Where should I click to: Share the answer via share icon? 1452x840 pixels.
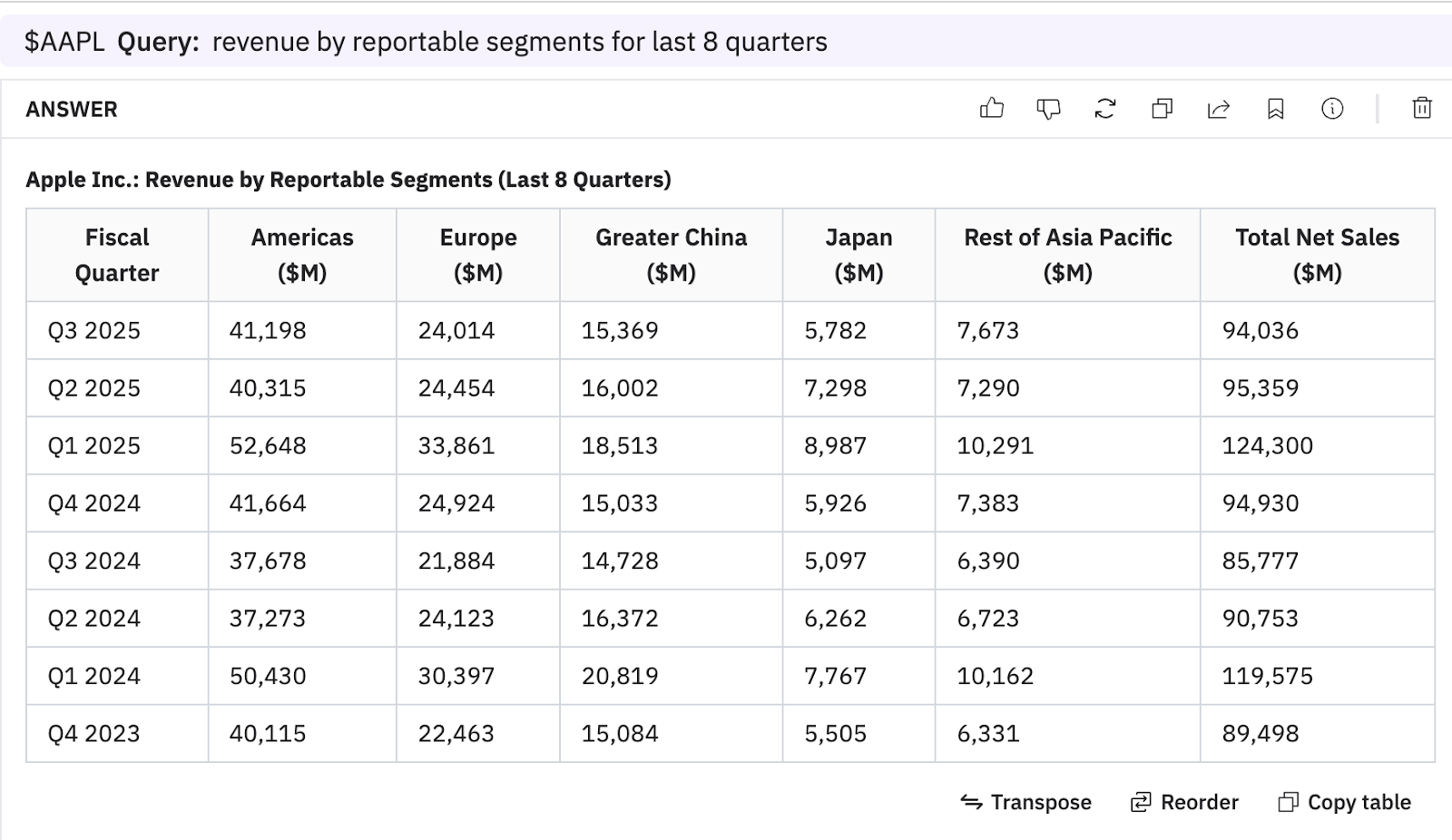tap(1218, 109)
